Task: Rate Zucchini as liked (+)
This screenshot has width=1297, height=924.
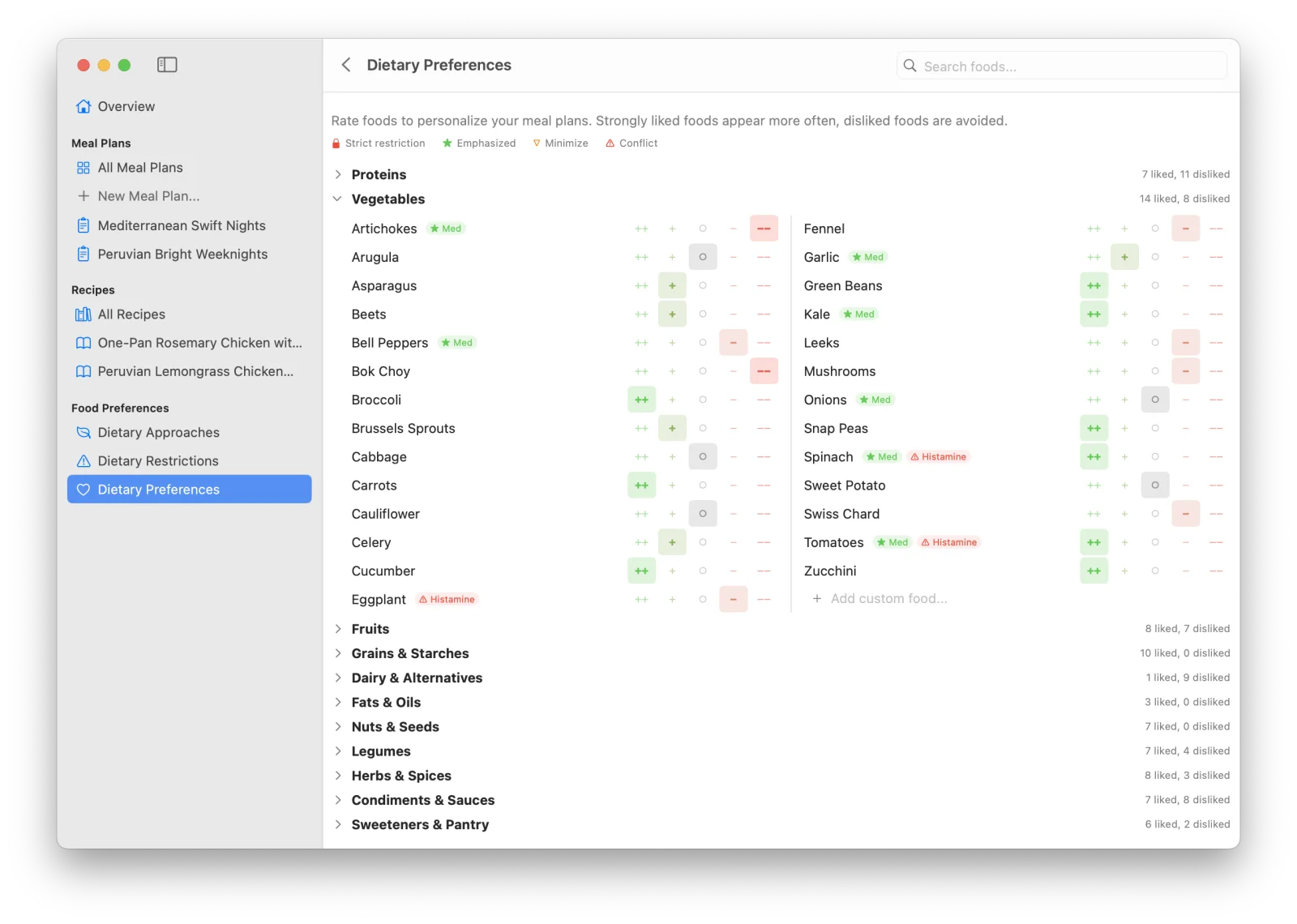Action: 1124,571
